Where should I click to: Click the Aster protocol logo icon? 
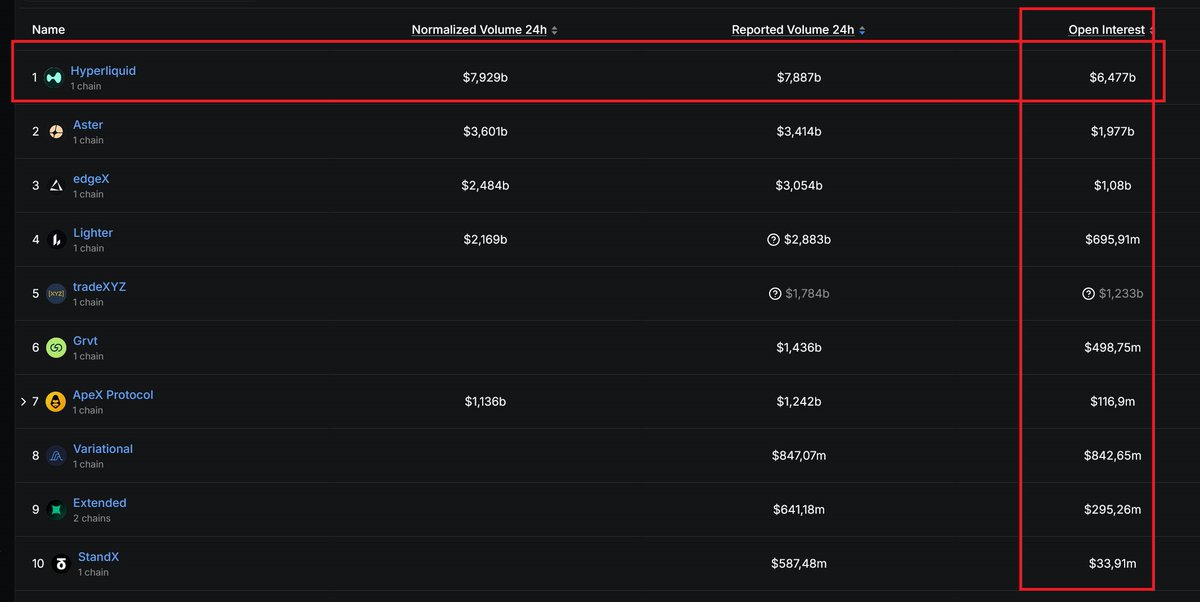click(x=56, y=131)
